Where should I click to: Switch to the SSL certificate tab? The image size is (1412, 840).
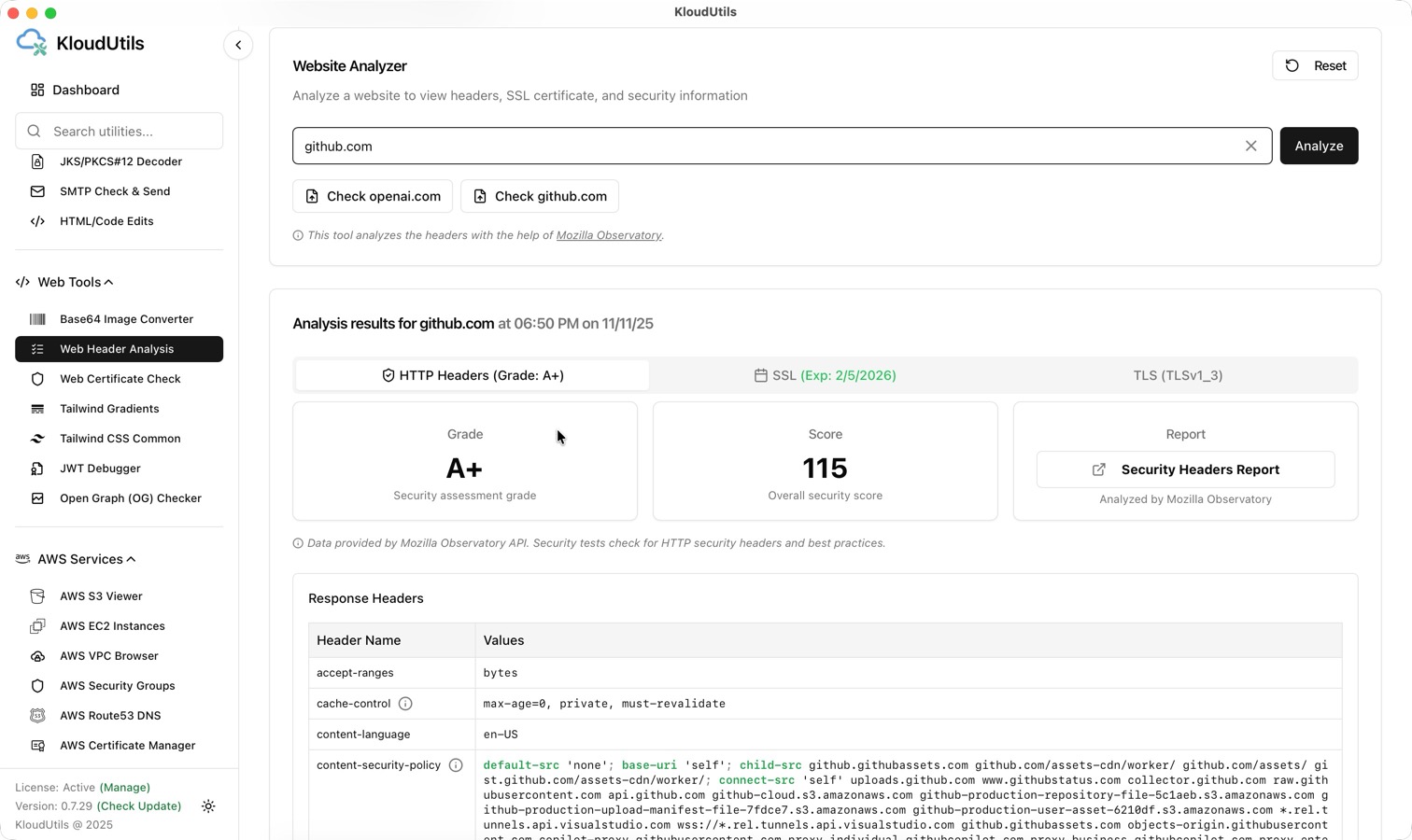tap(825, 375)
